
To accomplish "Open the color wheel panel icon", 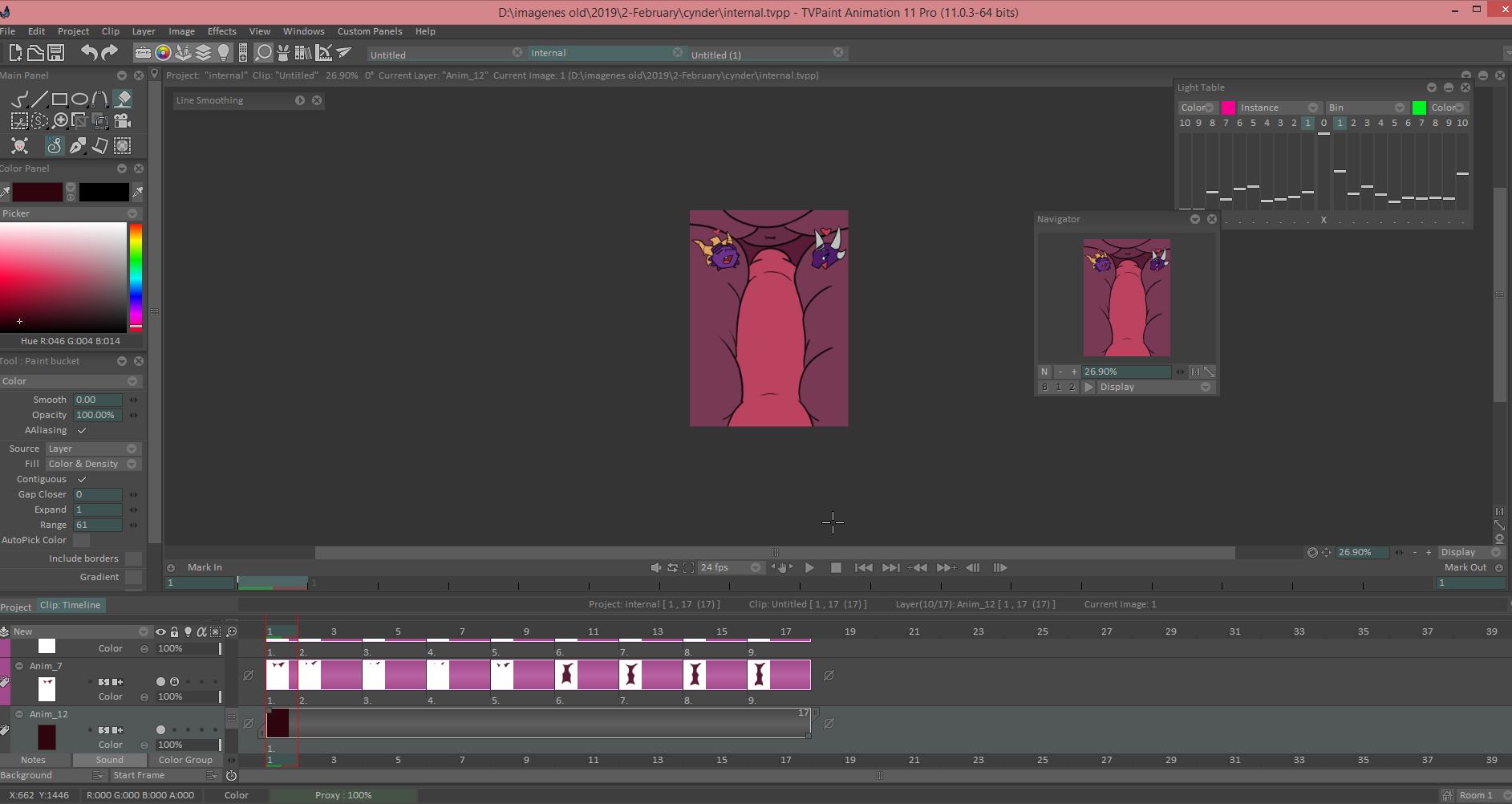I will pyautogui.click(x=163, y=53).
